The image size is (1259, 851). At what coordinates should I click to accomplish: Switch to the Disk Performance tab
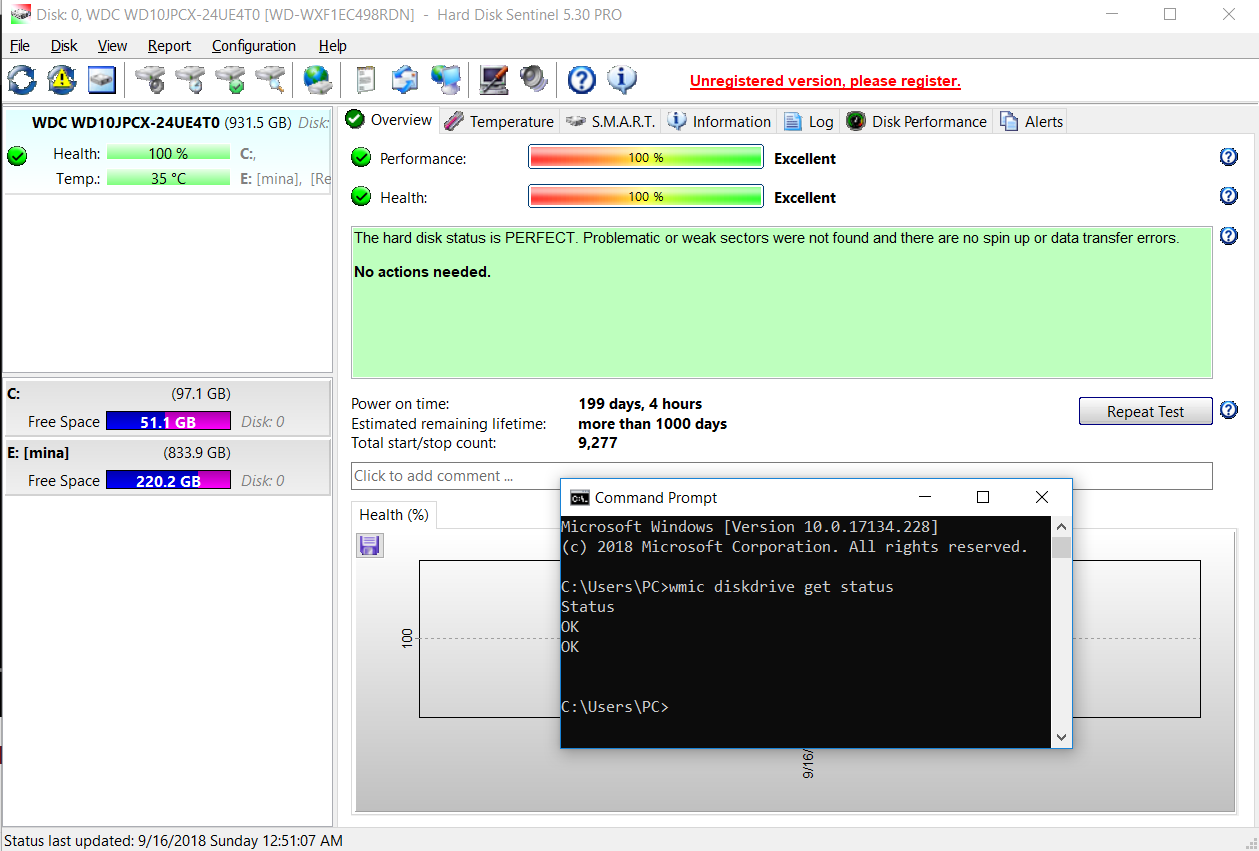(916, 121)
